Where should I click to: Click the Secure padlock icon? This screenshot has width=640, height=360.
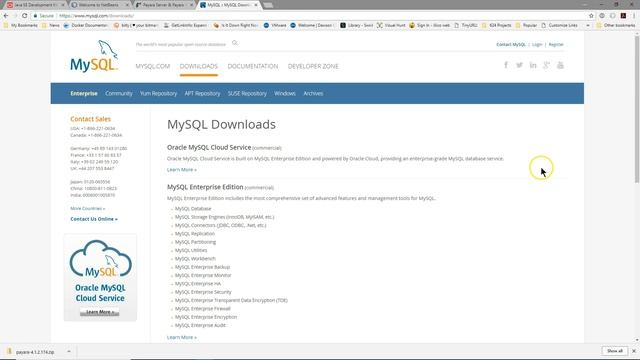coord(36,16)
